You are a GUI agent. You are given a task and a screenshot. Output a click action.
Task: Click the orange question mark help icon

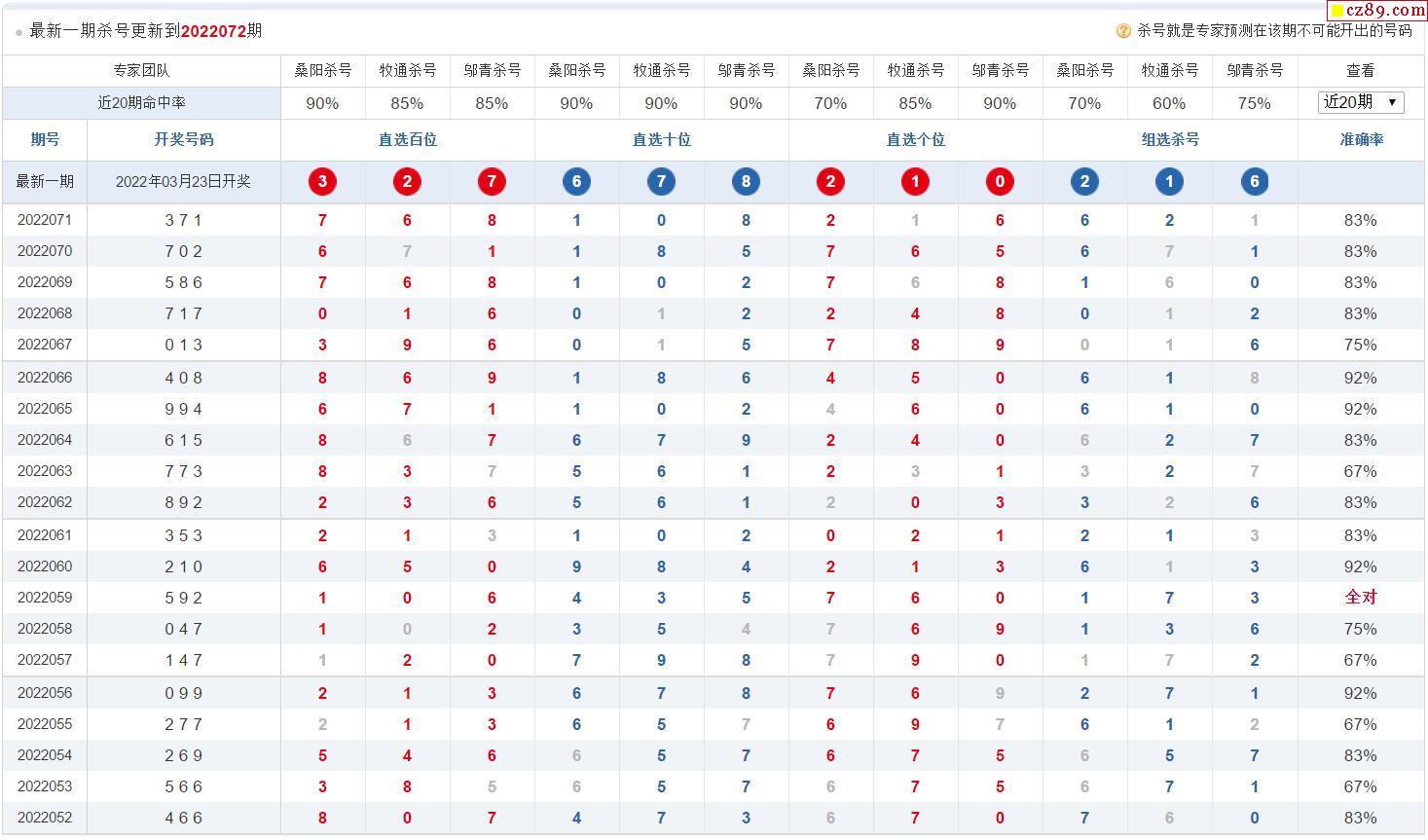(1123, 31)
